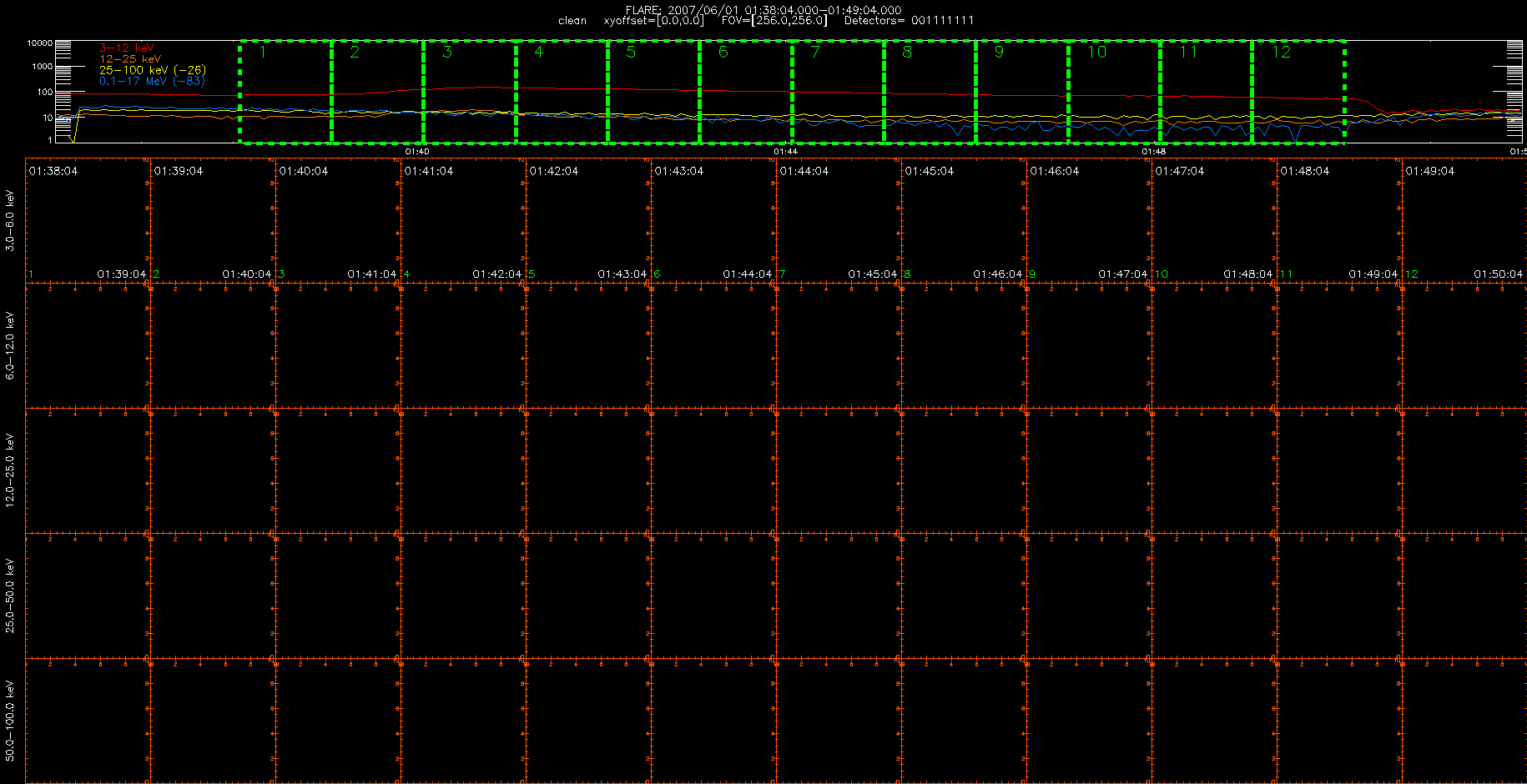This screenshot has height=784, width=1527.
Task: Pick interval 1 label in the light curve
Action: tap(263, 52)
